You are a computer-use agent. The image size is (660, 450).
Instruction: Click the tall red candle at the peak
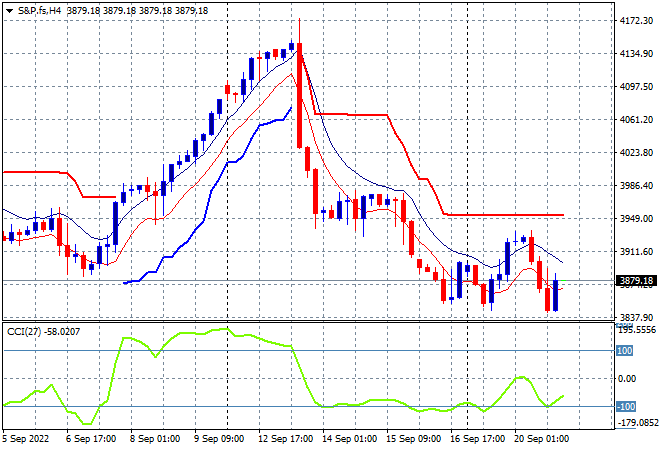tap(299, 95)
